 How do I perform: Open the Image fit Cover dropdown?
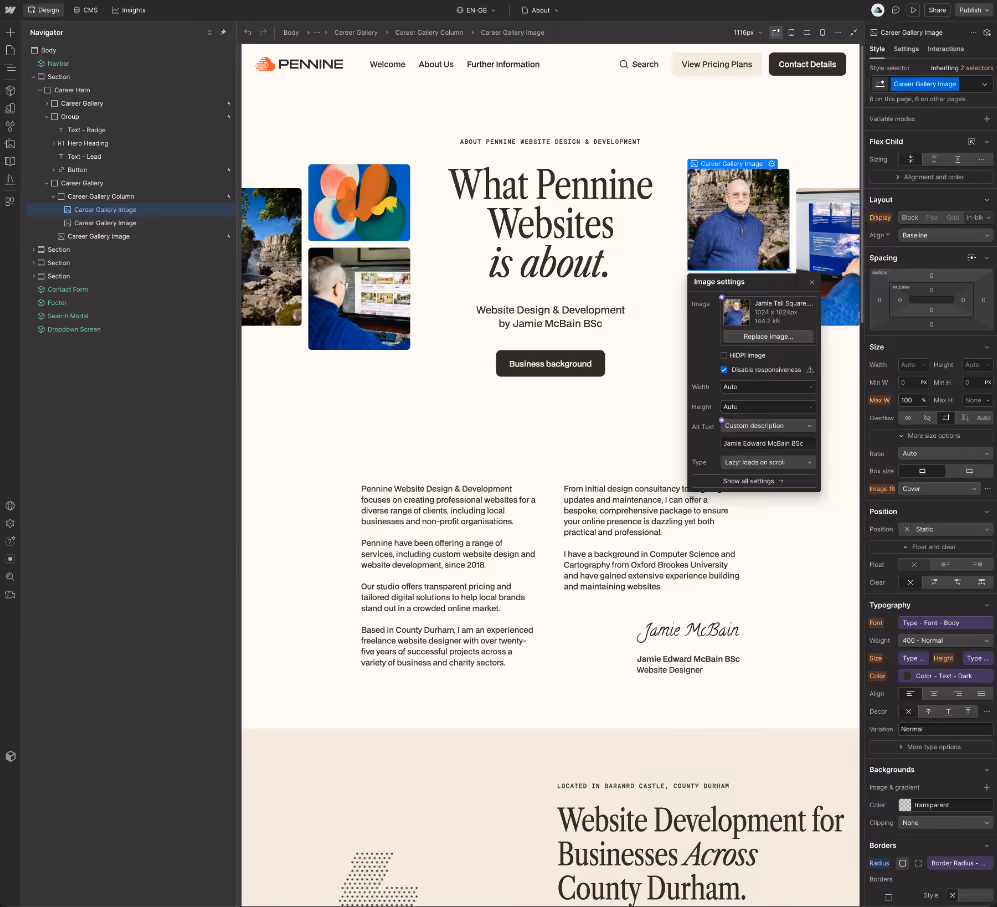[x=938, y=488]
